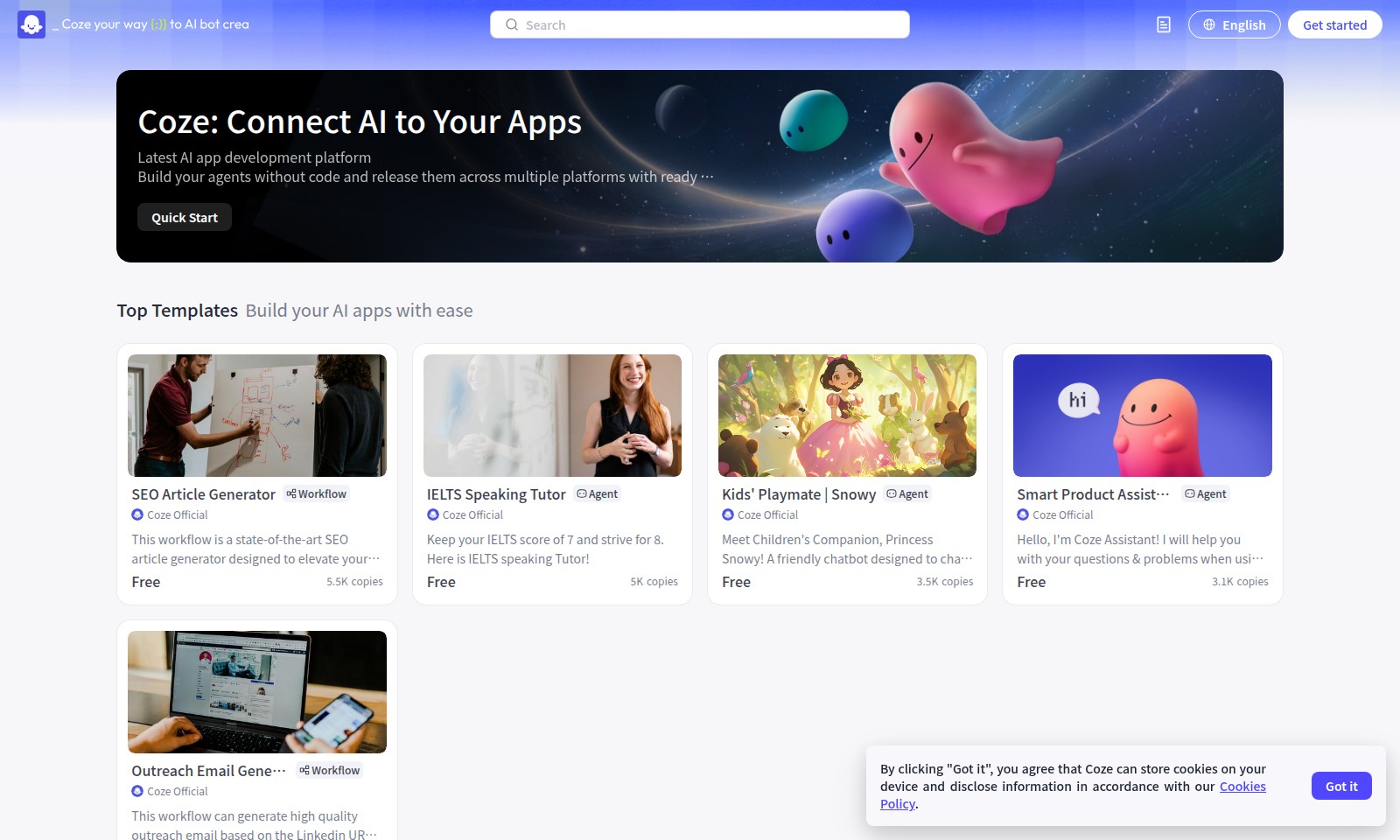This screenshot has height=840, width=1400.
Task: Click the '3.1K copies' count
Action: (x=1240, y=582)
